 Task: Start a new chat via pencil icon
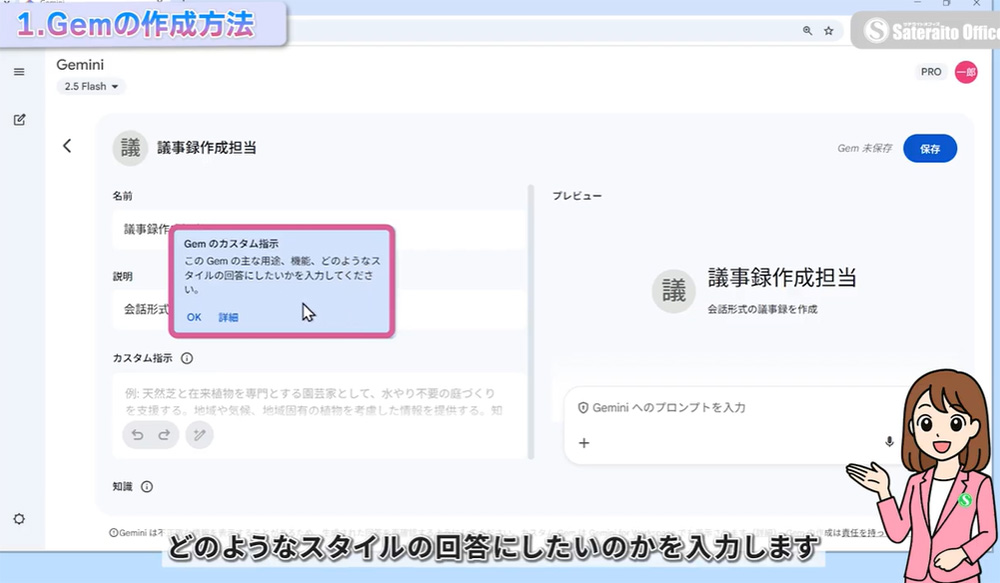coord(19,119)
